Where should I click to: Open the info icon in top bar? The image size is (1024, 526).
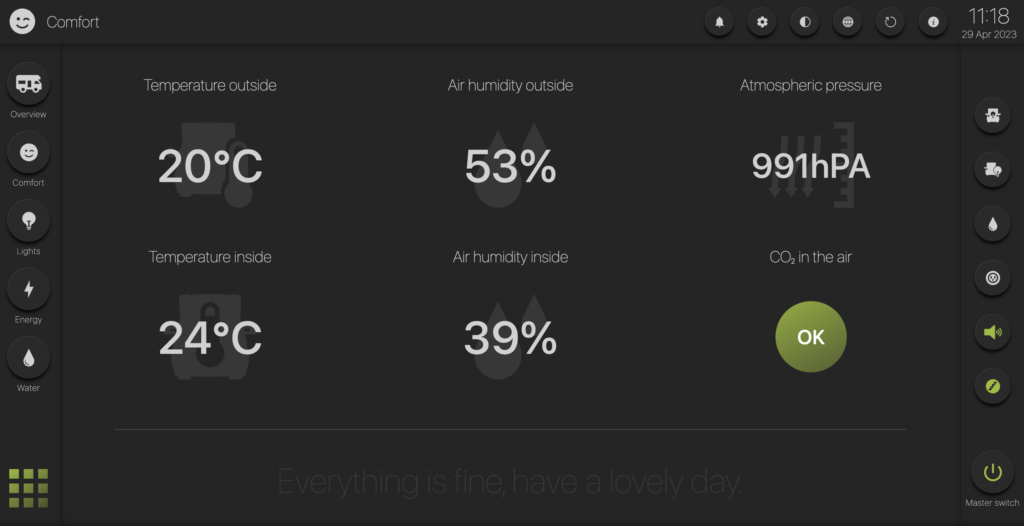coord(933,22)
